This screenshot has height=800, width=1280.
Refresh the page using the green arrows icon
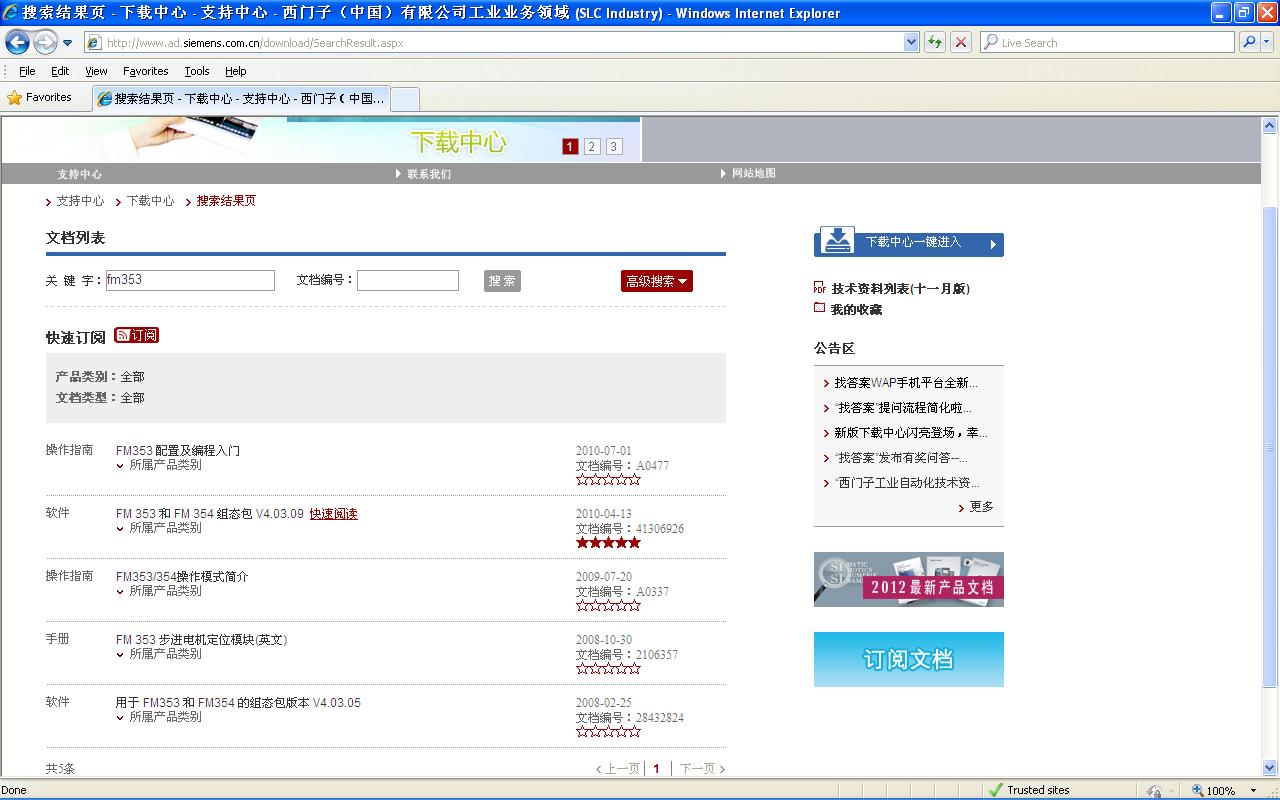point(935,42)
